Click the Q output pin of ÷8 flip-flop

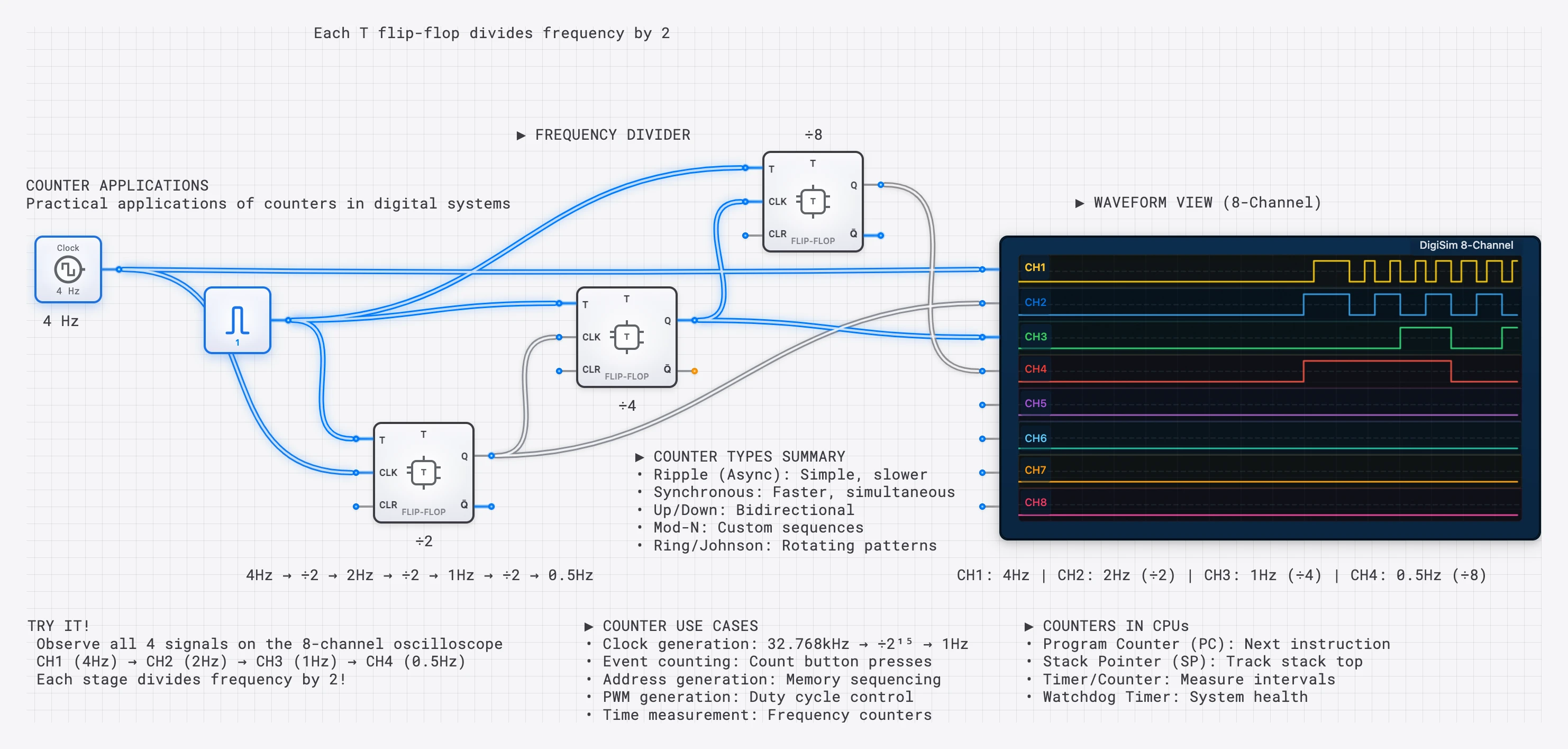(881, 185)
